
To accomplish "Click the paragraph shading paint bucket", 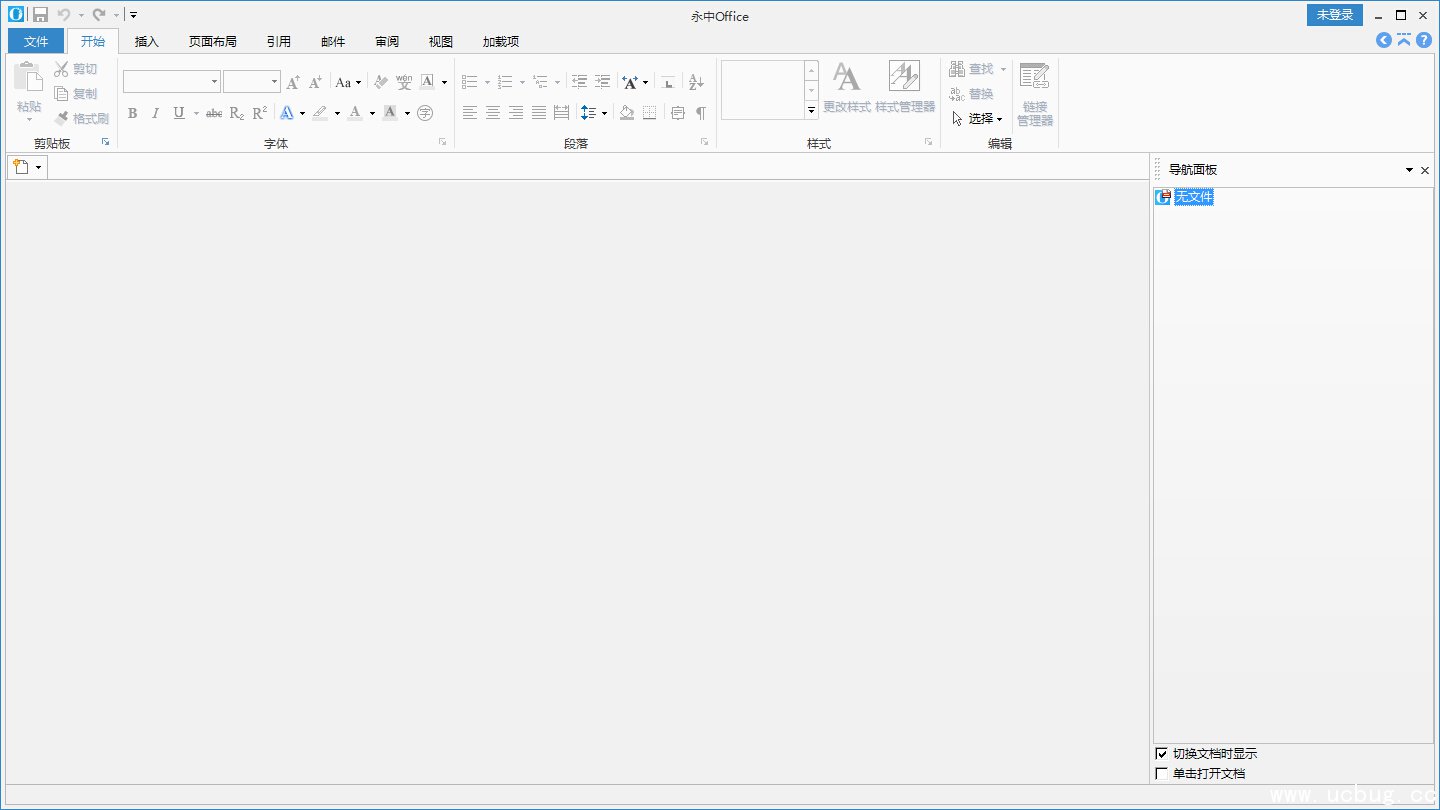I will tap(627, 113).
